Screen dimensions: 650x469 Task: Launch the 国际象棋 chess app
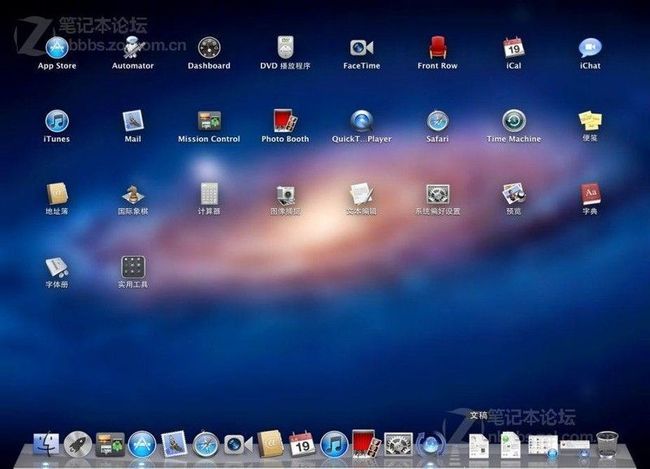[133, 194]
